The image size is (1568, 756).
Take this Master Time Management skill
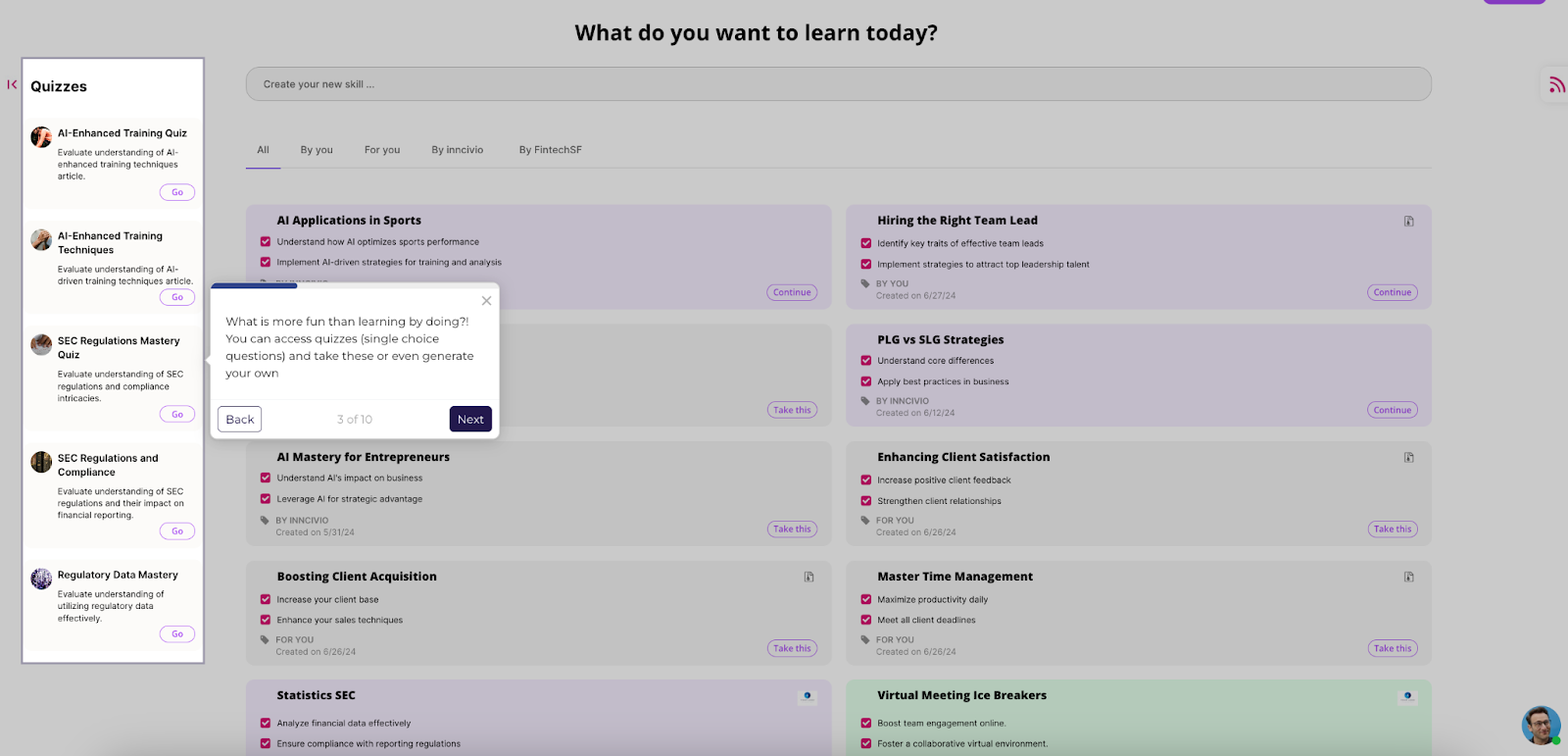[x=1393, y=648]
